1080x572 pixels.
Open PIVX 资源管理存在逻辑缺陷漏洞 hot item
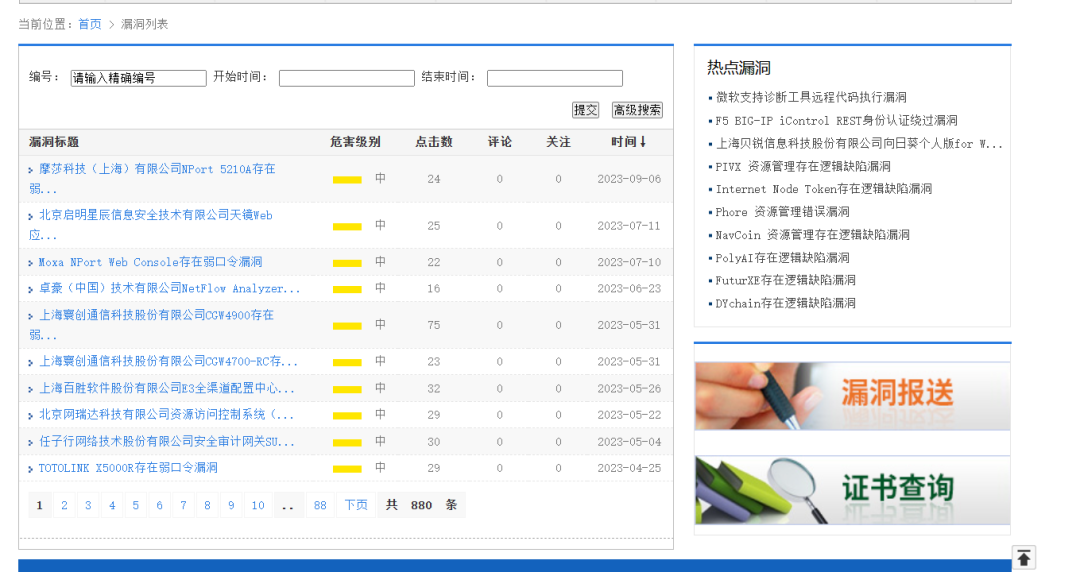[x=803, y=166]
